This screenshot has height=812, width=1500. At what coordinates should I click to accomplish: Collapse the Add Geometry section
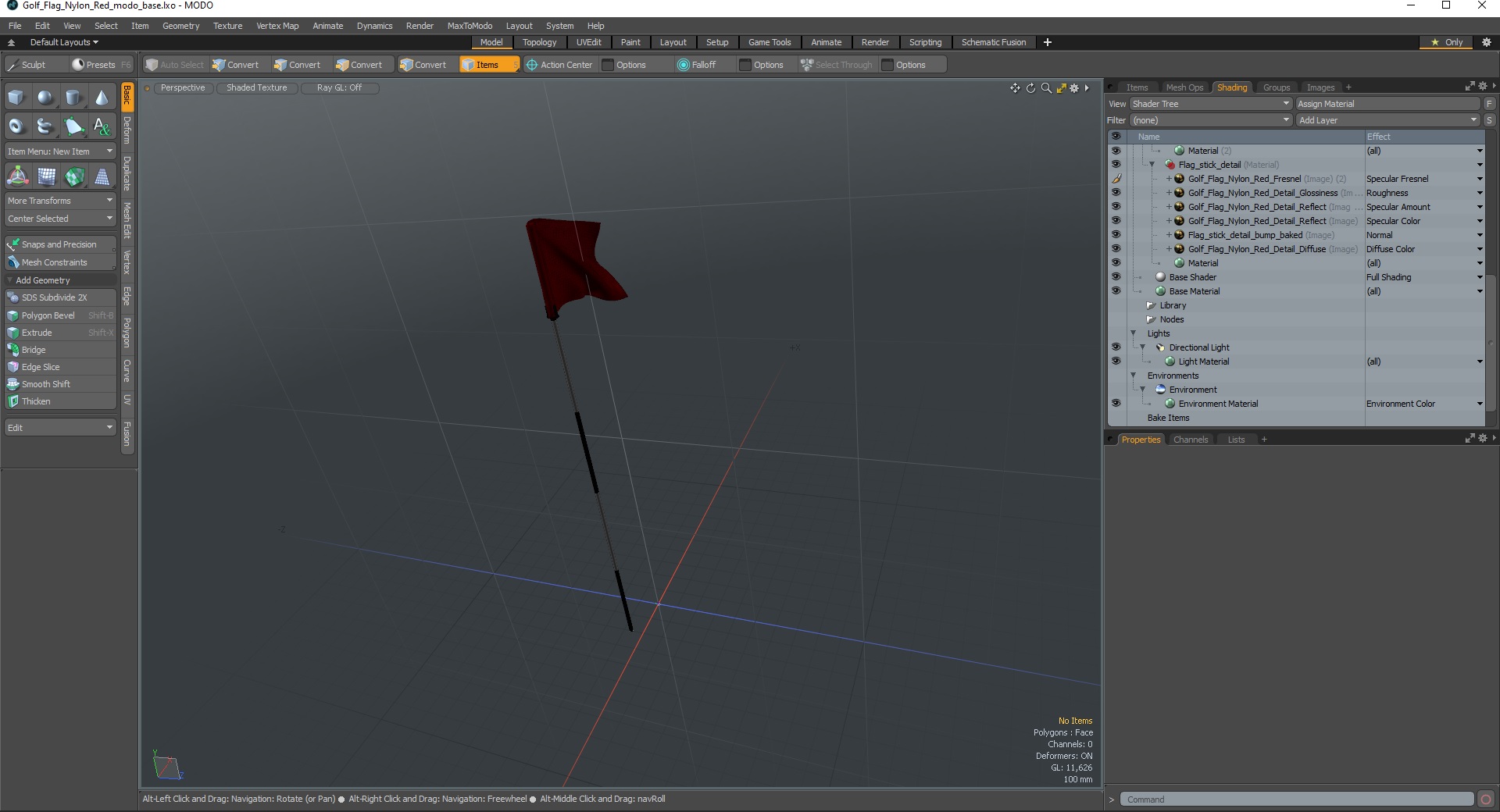(x=9, y=280)
